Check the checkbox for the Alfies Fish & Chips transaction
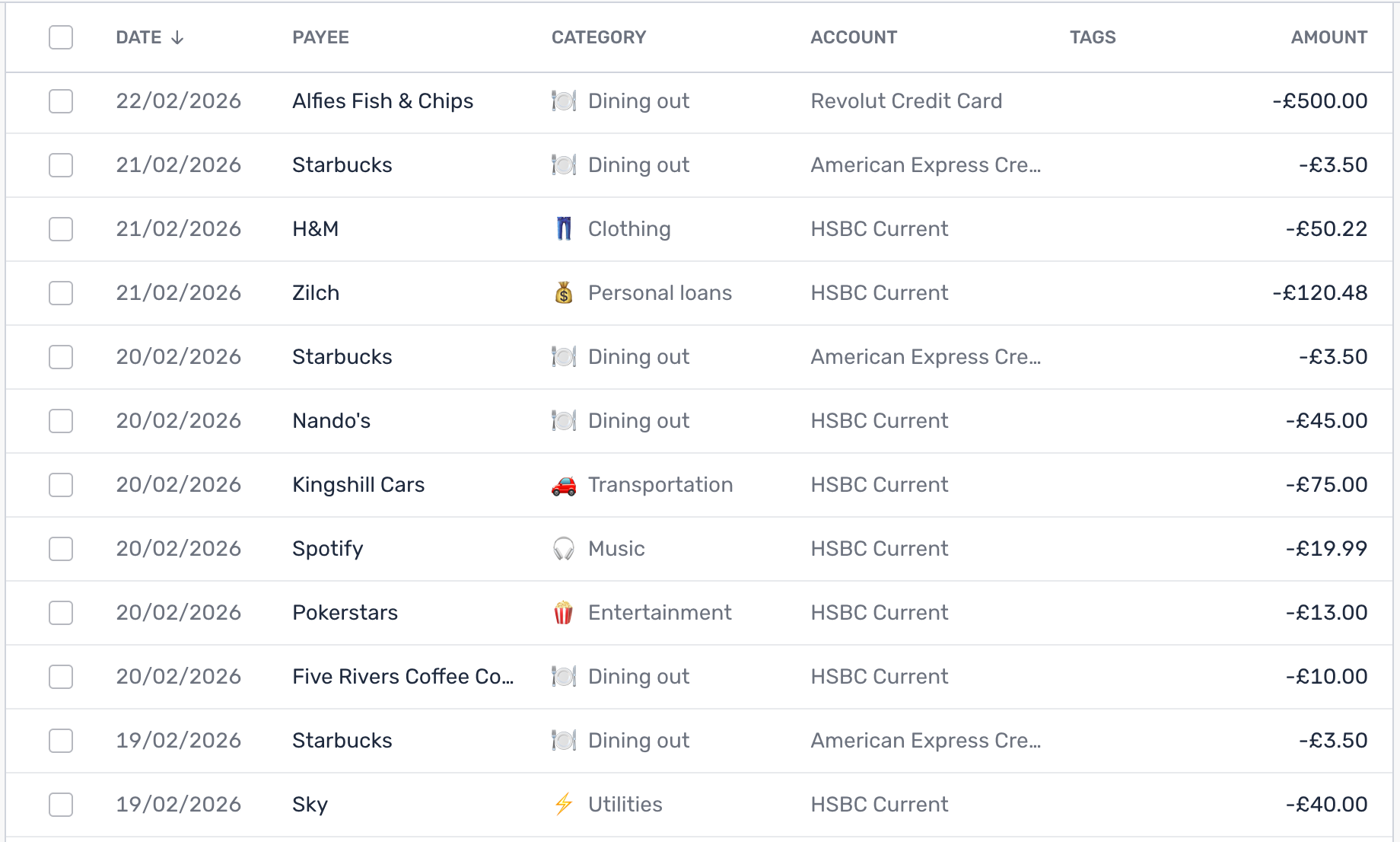The image size is (1400, 842). pyautogui.click(x=61, y=101)
